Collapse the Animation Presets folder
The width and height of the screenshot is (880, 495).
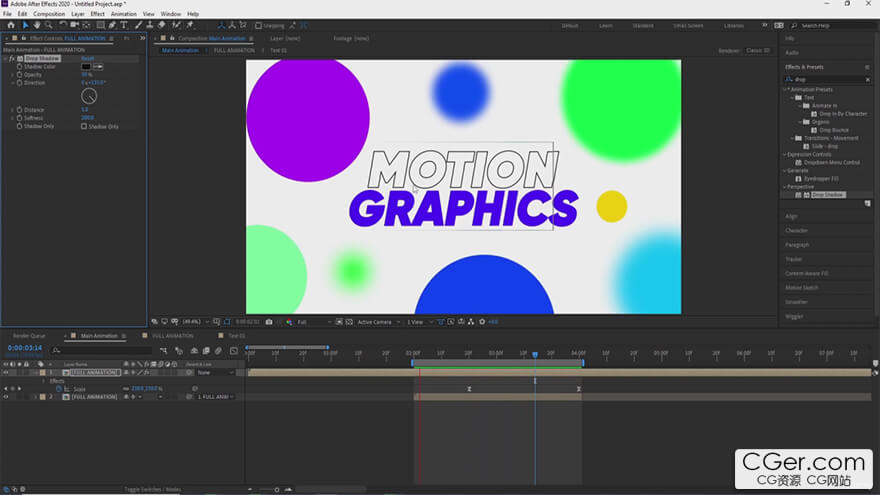(x=785, y=90)
